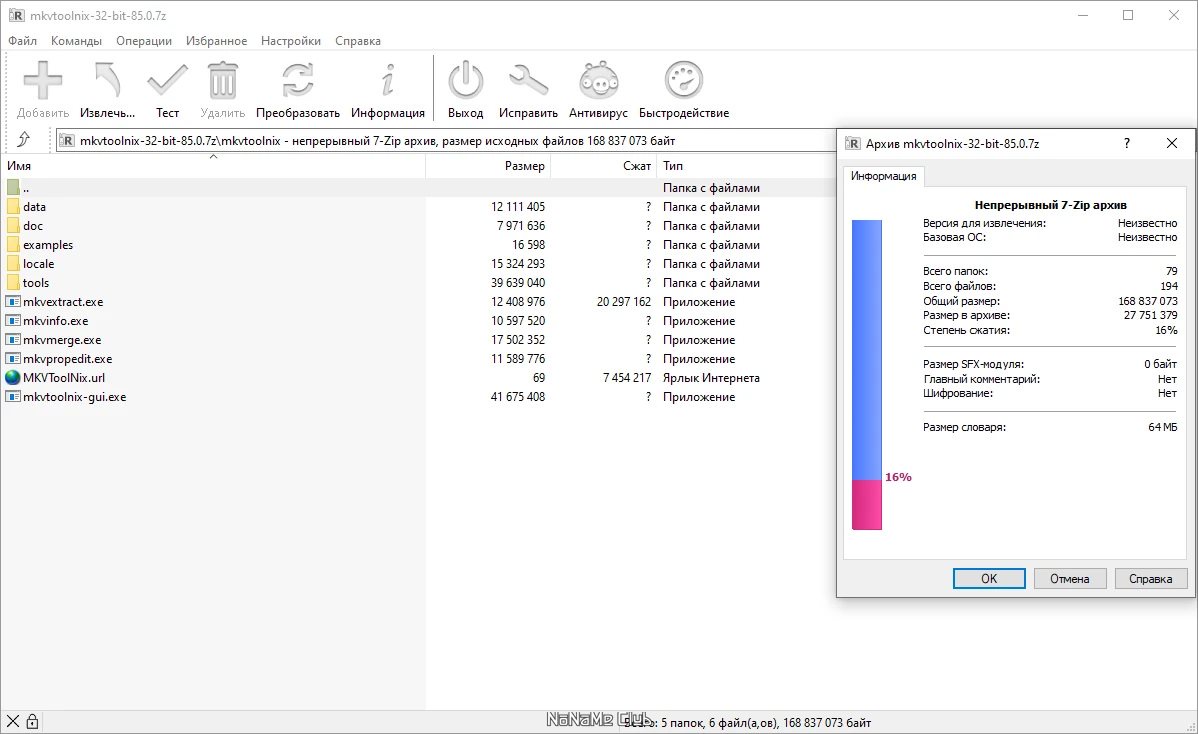This screenshot has width=1198, height=734.
Task: Go up one folder with arrow icon
Action: tap(24, 140)
